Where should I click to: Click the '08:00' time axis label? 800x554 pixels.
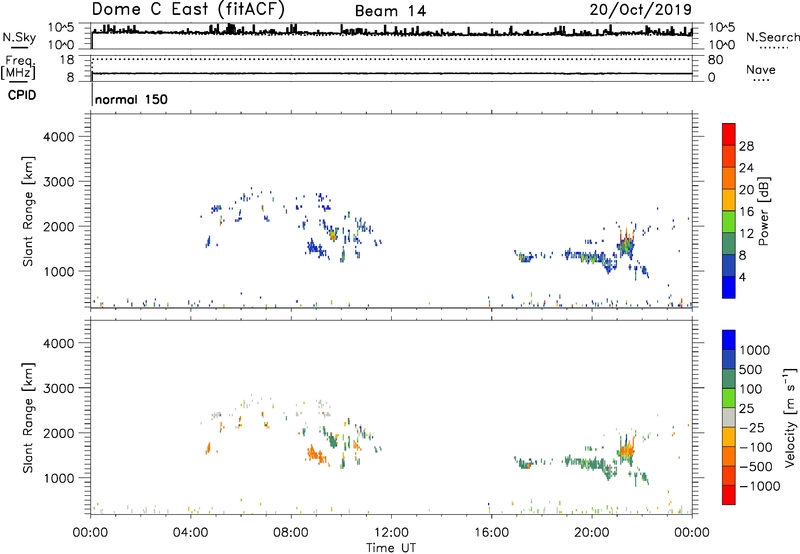[291, 533]
